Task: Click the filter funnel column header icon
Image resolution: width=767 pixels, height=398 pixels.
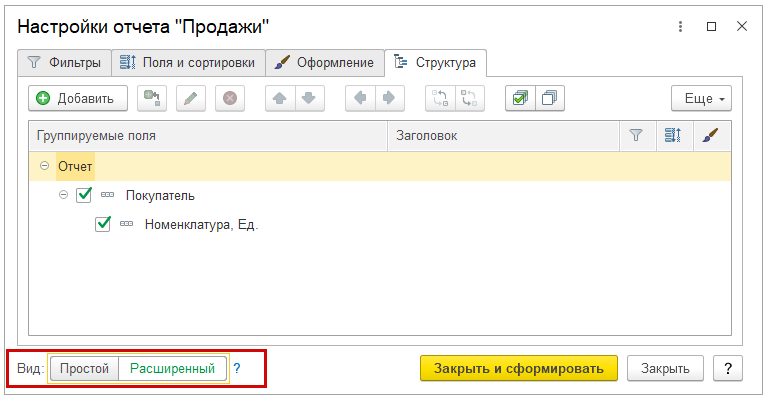Action: tap(635, 135)
